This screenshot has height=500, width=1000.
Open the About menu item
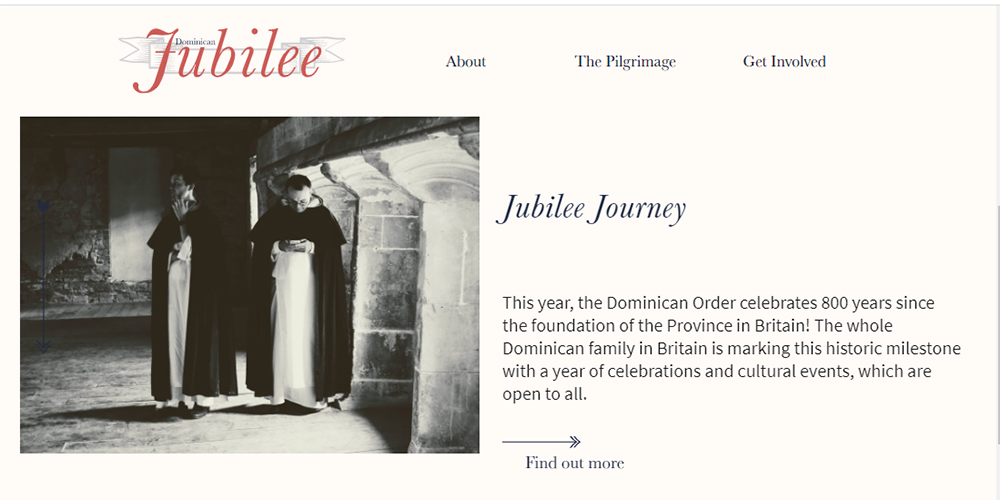pos(466,62)
